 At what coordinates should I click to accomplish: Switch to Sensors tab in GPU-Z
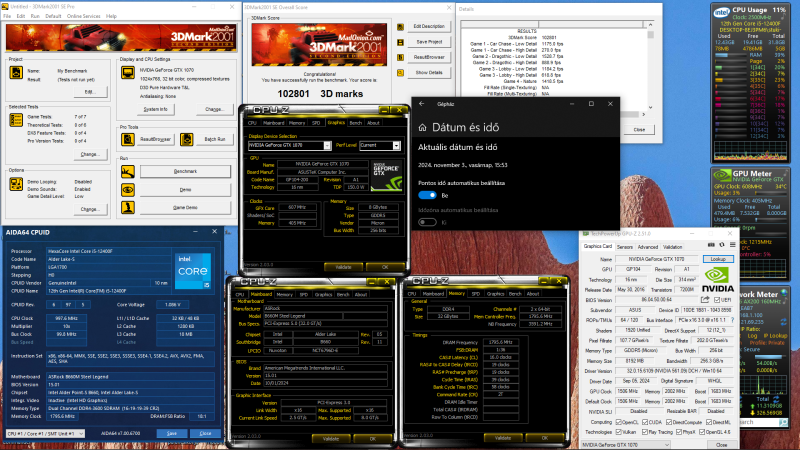pyautogui.click(x=624, y=247)
